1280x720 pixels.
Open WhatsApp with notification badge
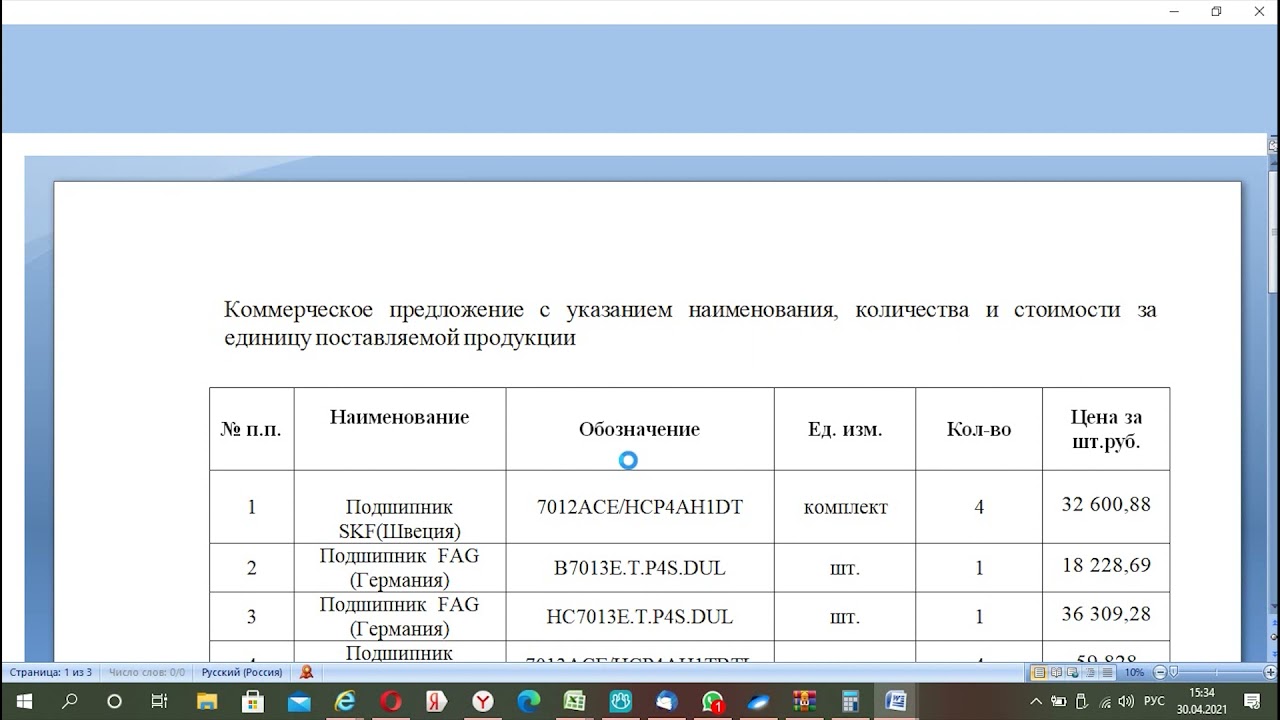tap(713, 701)
